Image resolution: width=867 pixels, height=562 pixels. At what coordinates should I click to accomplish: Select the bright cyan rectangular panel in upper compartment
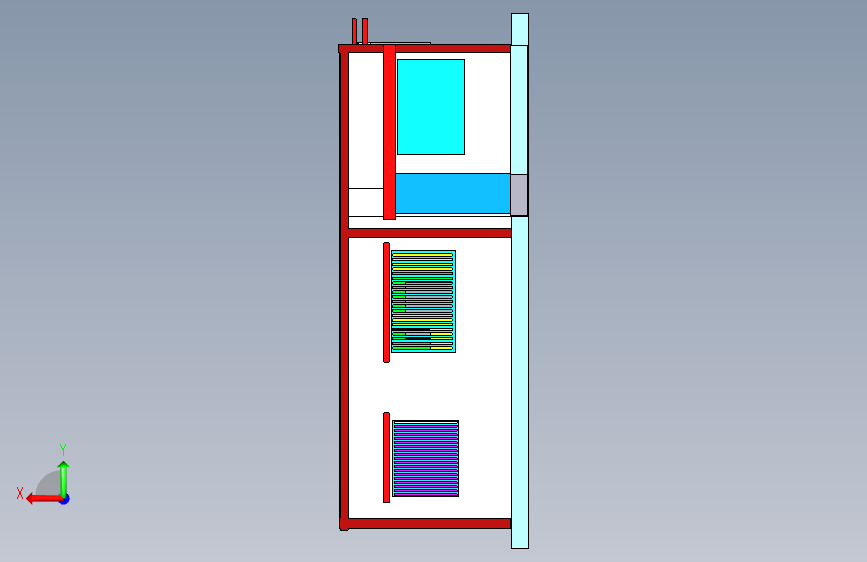point(431,107)
